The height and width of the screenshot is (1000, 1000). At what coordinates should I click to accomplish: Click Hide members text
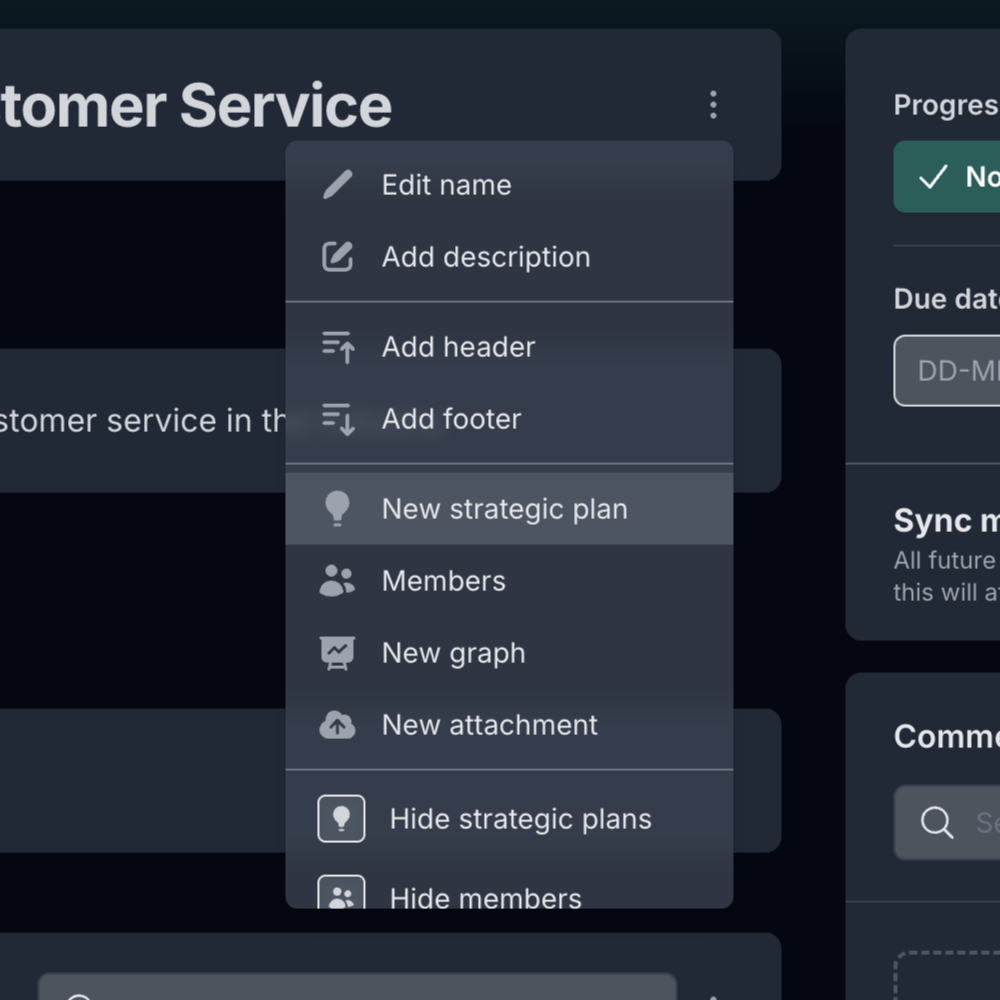tap(485, 897)
